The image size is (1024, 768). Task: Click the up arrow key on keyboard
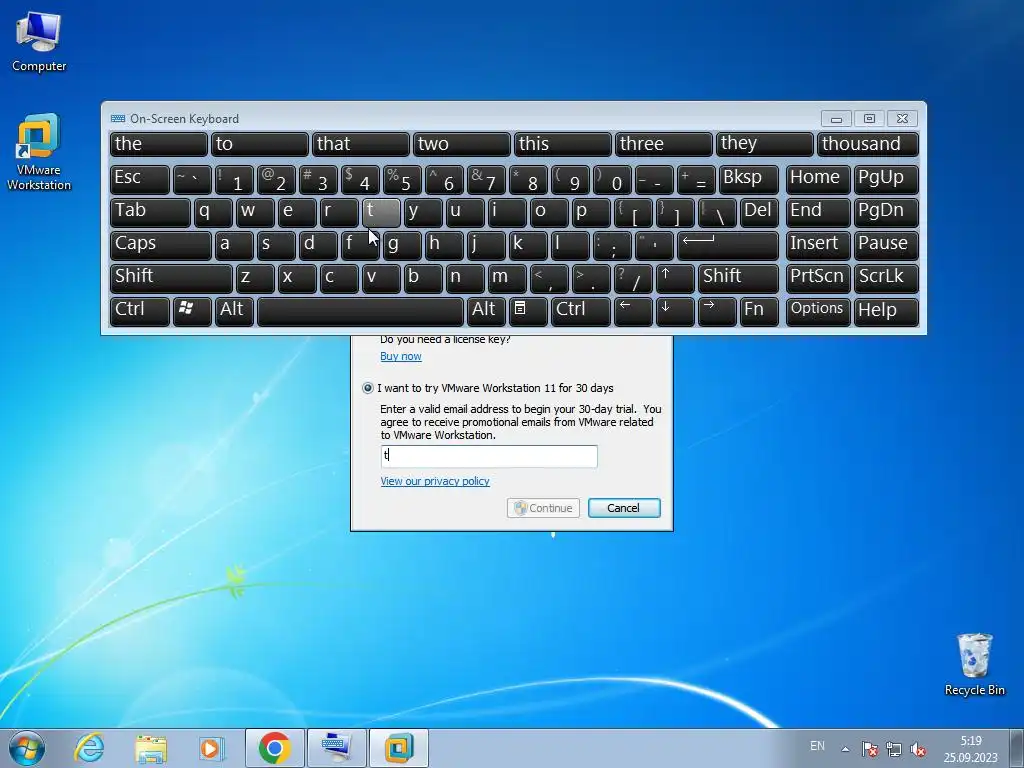click(x=675, y=279)
